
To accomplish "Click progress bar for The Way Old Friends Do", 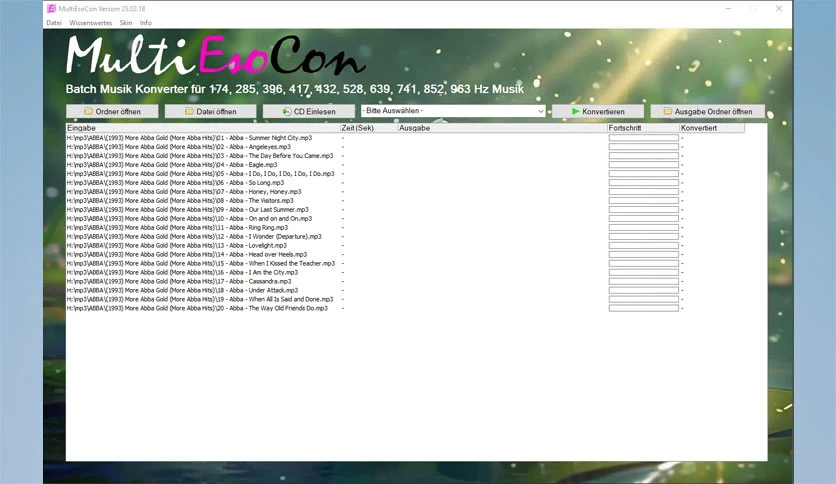I will pyautogui.click(x=644, y=308).
